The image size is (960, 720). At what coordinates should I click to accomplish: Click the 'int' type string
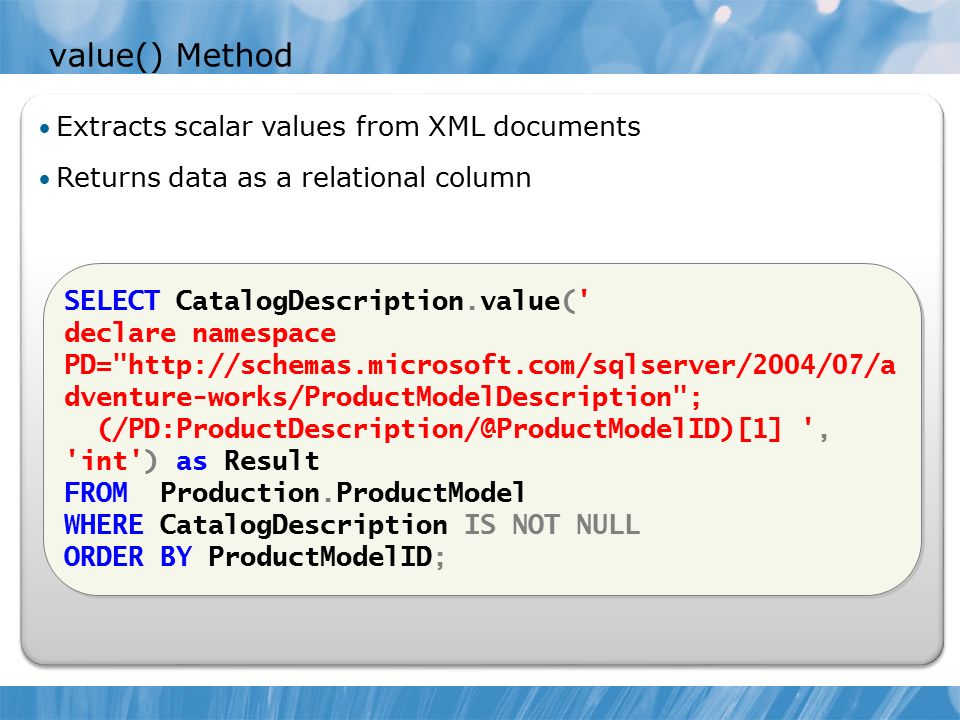[104, 461]
